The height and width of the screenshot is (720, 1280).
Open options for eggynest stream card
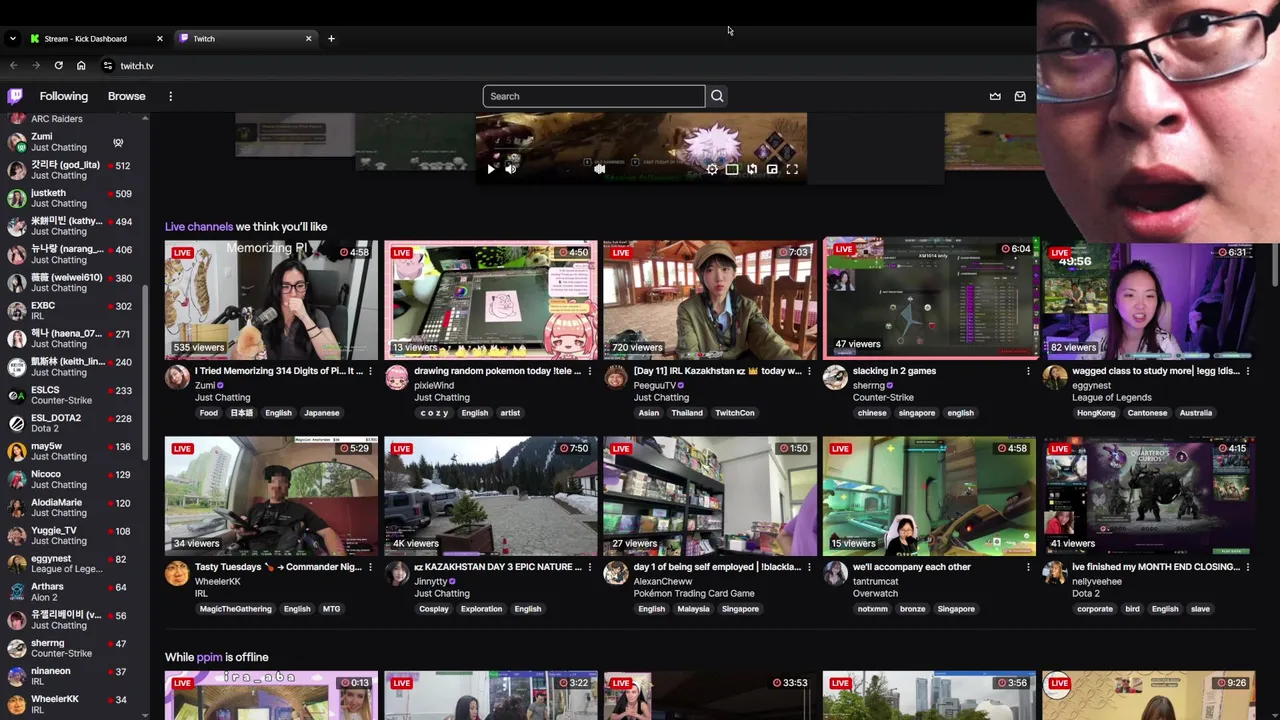(1247, 371)
